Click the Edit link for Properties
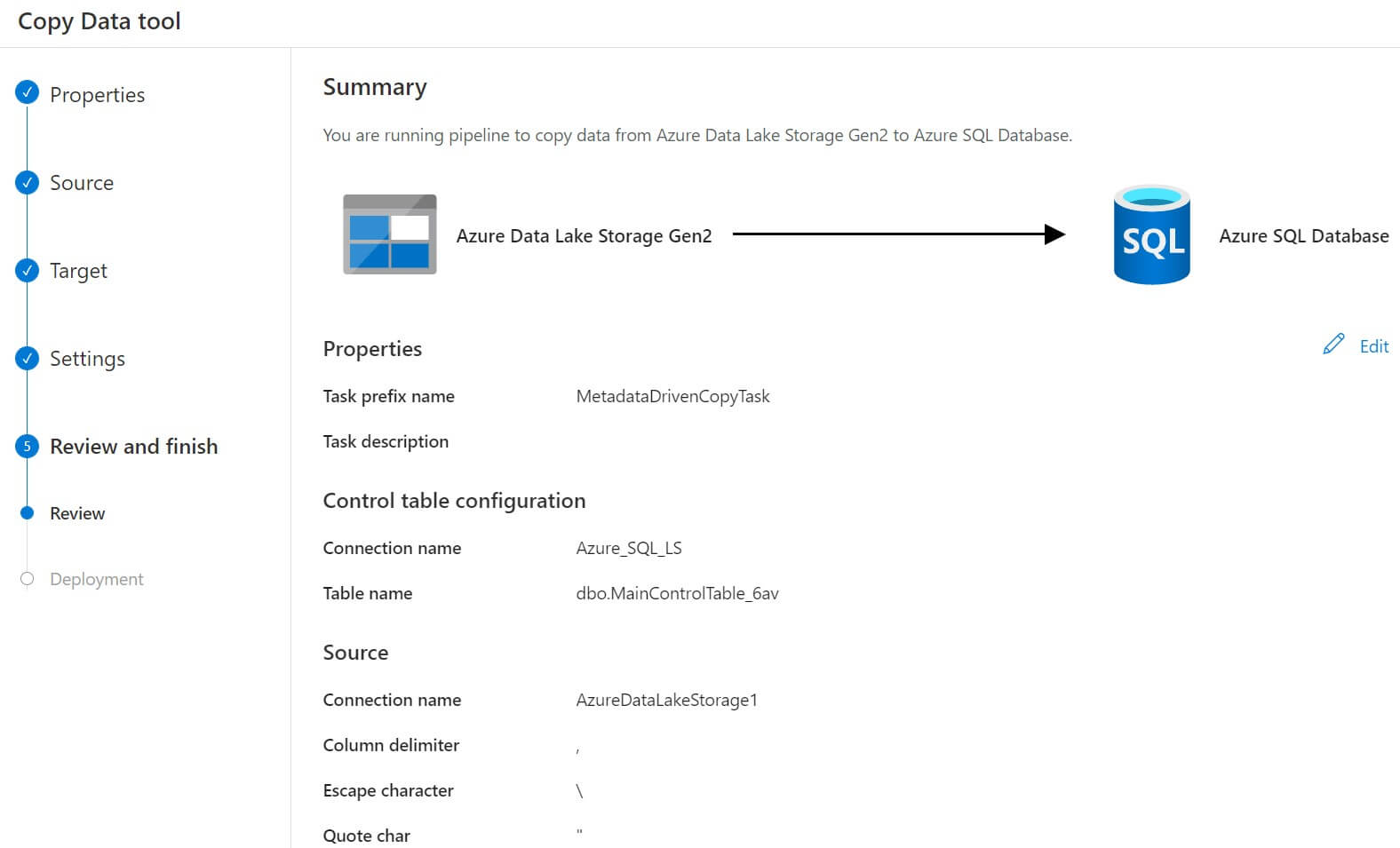The width and height of the screenshot is (1400, 848). tap(1373, 346)
